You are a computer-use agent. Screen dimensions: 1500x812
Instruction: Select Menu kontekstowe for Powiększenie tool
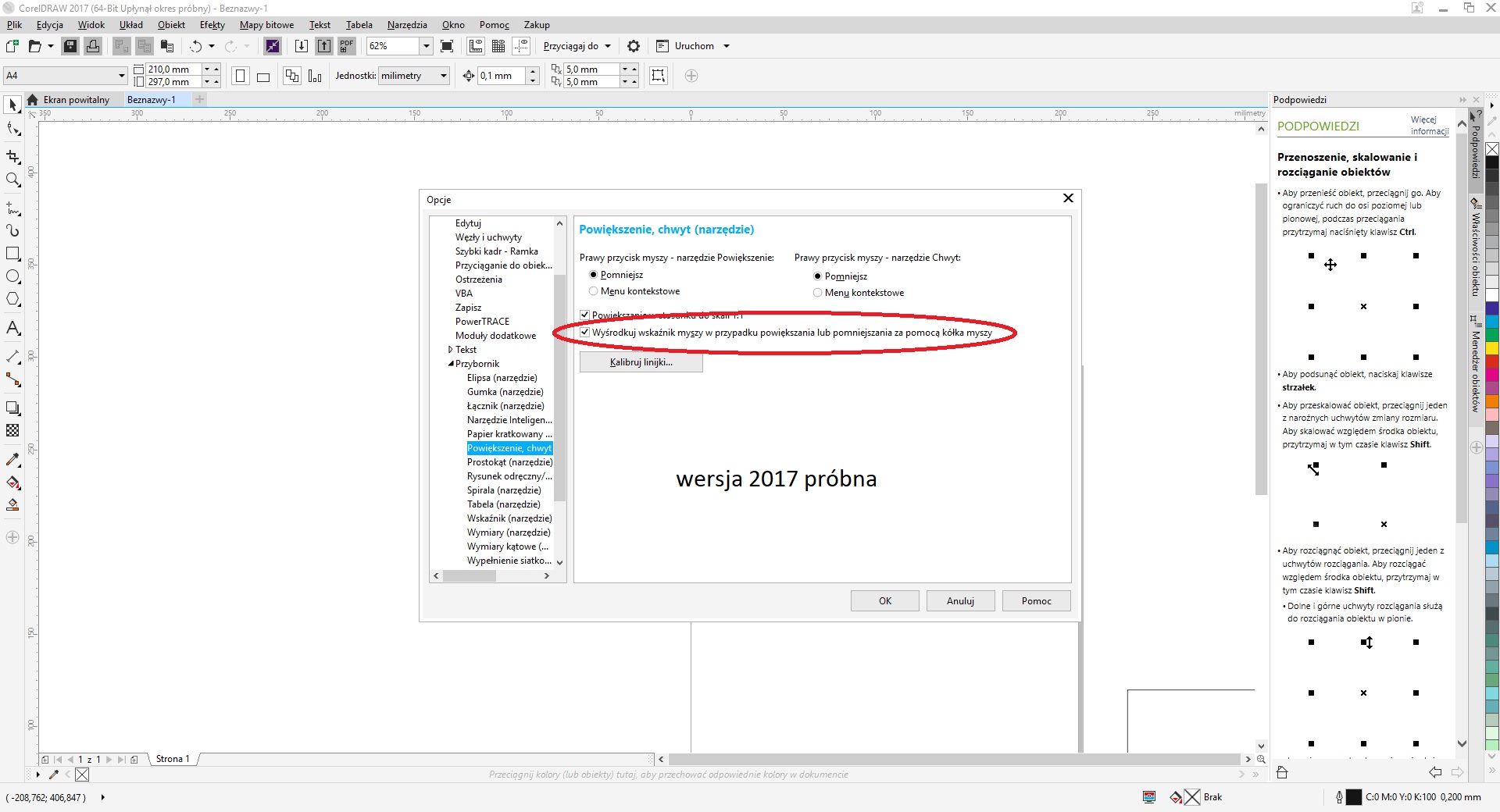(594, 291)
